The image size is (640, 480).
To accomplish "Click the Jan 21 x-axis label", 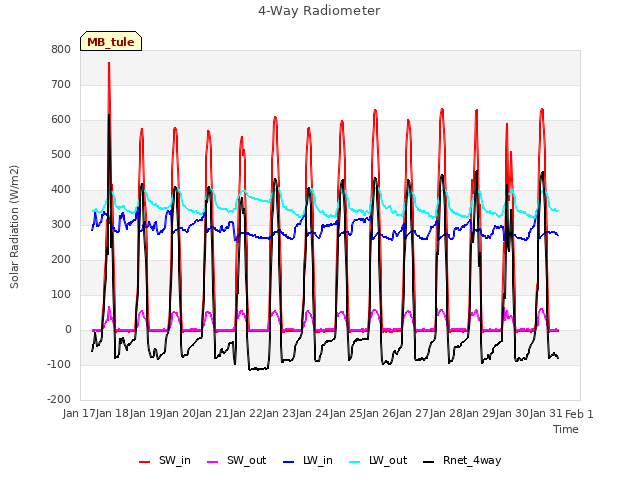I will point(212,414).
